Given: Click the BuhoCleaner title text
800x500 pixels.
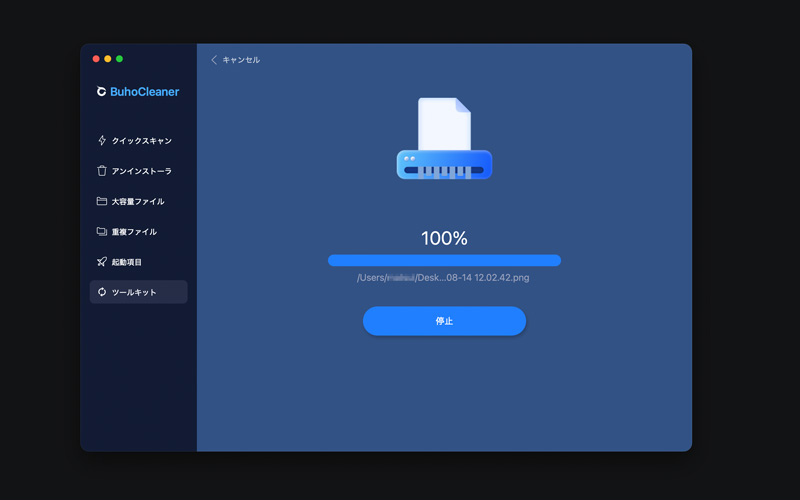Looking at the screenshot, I should click(144, 92).
